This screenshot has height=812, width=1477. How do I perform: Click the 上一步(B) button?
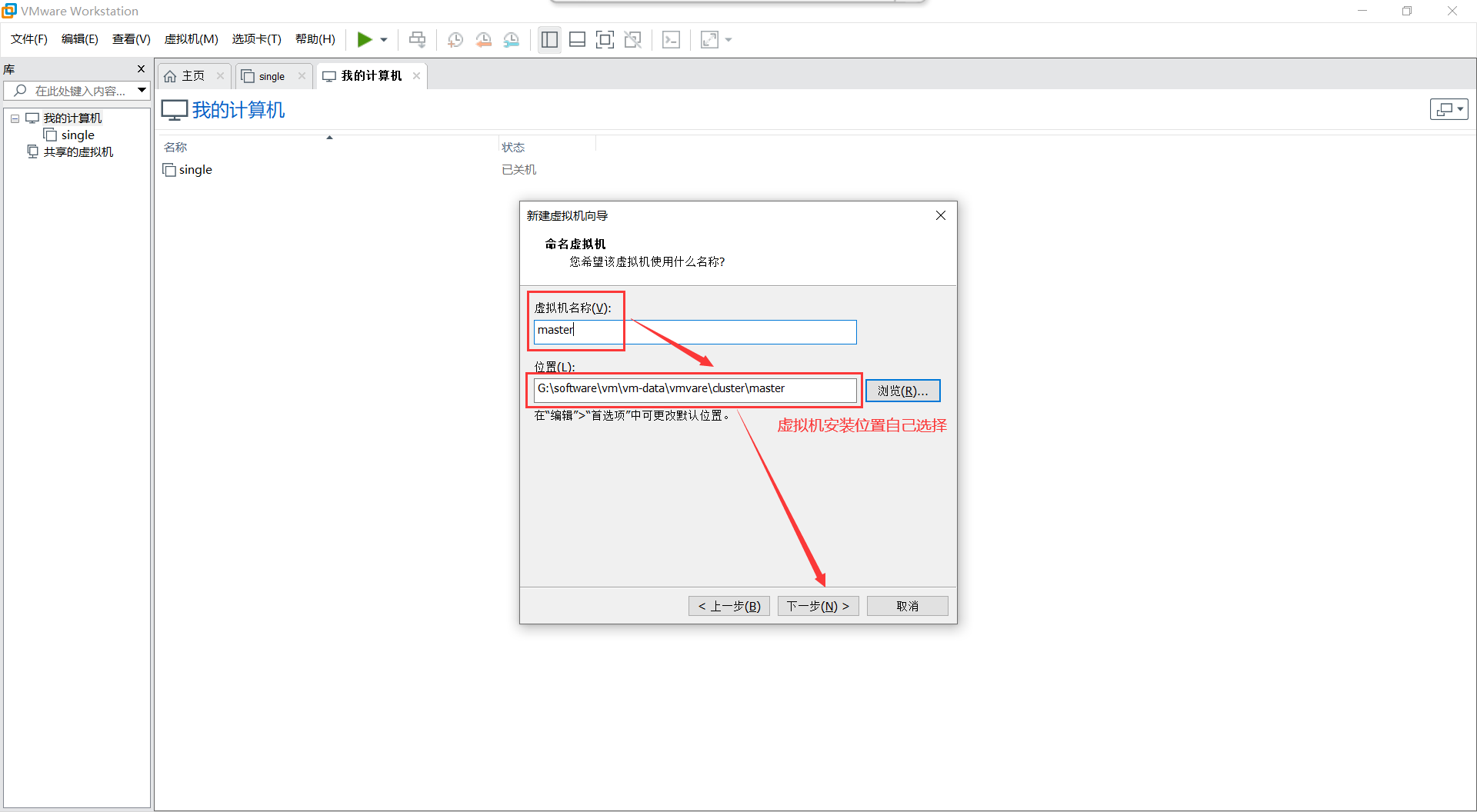click(x=729, y=606)
